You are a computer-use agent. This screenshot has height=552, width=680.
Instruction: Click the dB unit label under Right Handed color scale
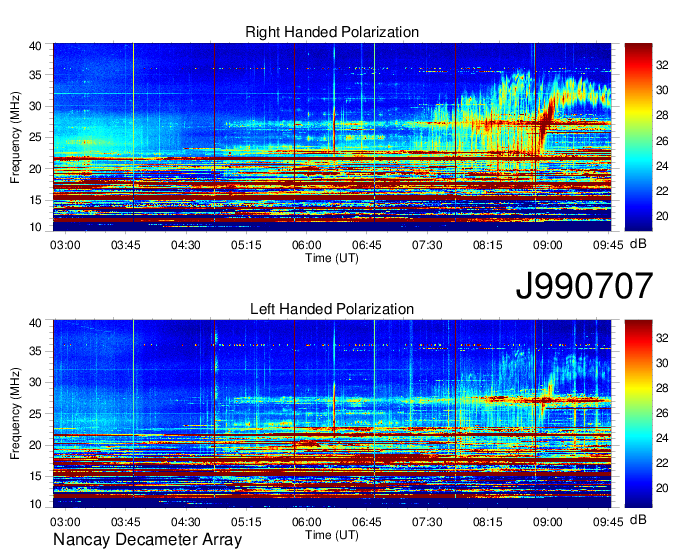coord(638,244)
